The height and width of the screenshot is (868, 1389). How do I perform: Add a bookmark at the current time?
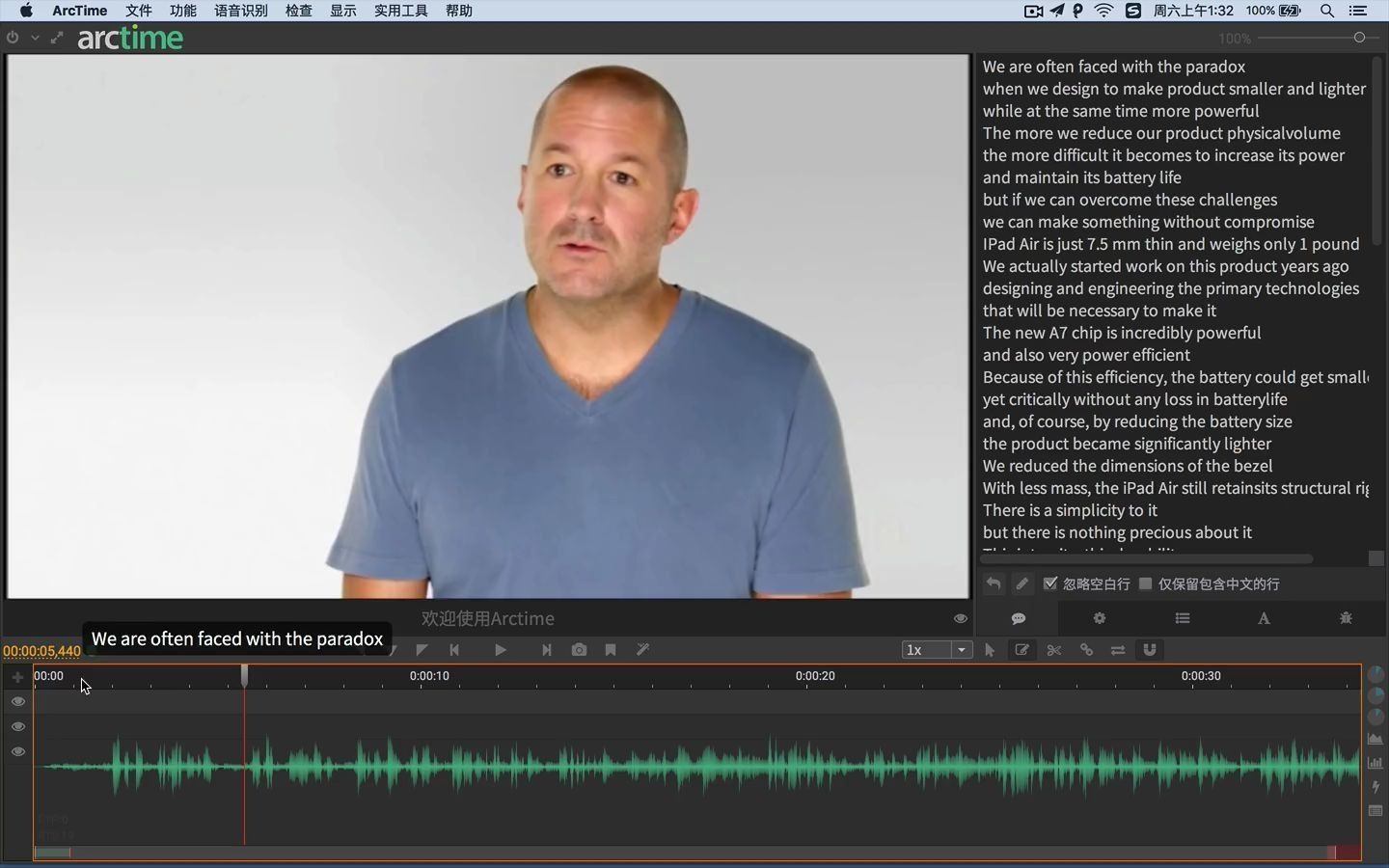point(611,650)
